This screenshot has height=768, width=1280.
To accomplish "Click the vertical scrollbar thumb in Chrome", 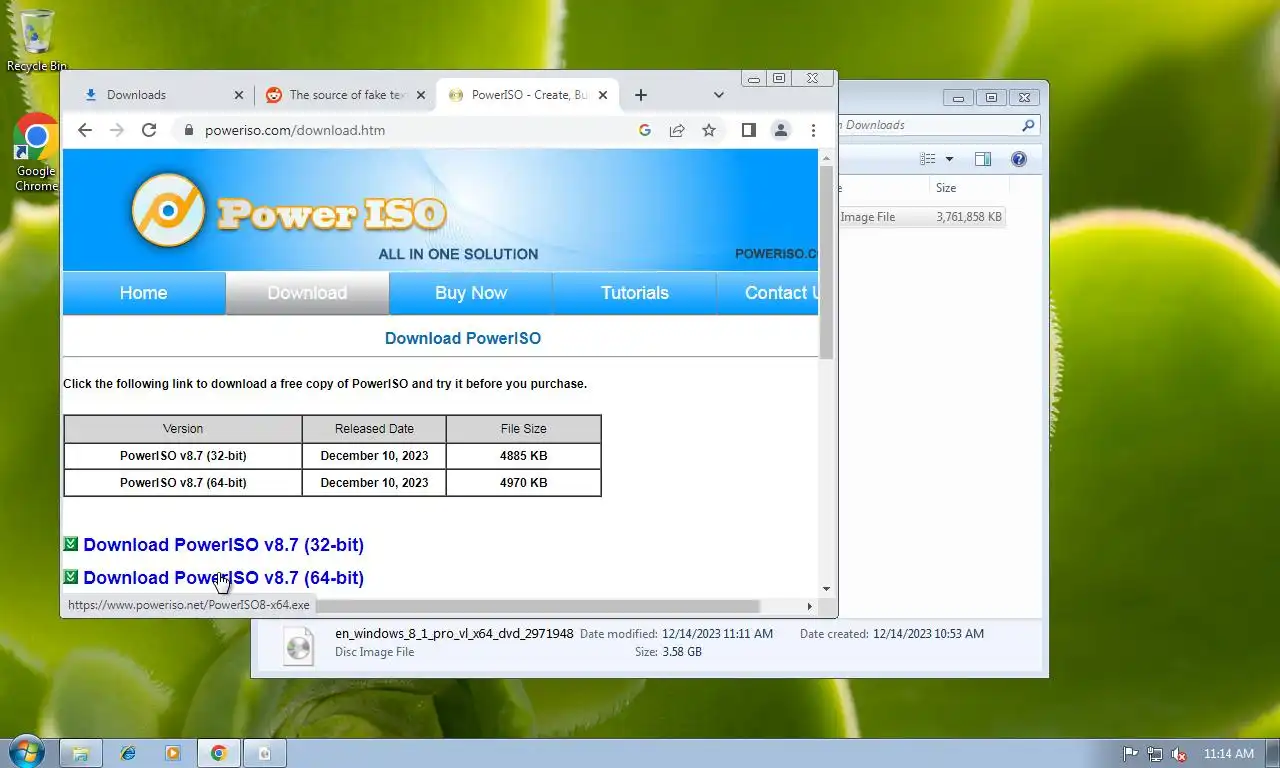I will coord(826,262).
